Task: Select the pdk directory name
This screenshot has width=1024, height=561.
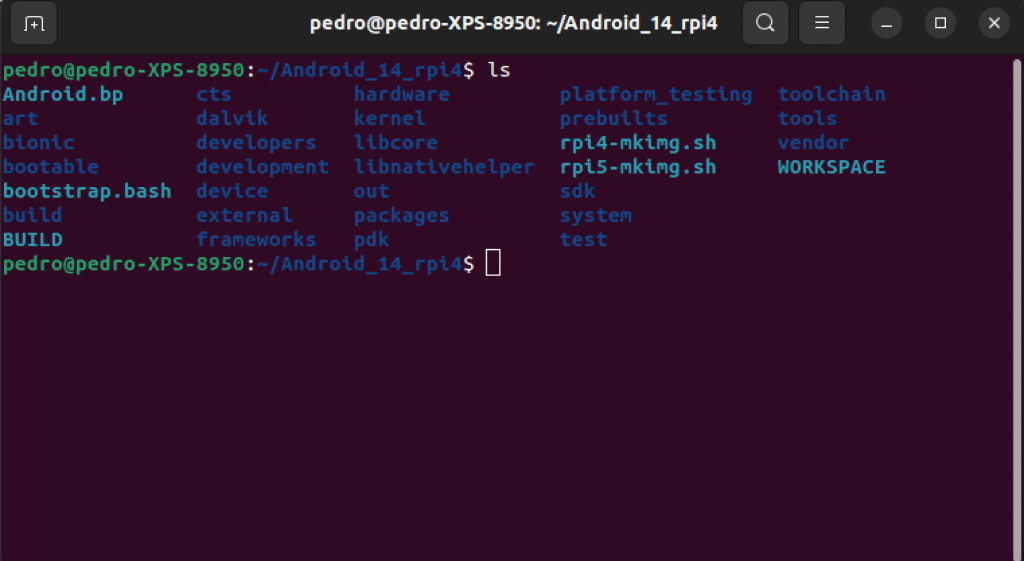Action: pyautogui.click(x=372, y=239)
